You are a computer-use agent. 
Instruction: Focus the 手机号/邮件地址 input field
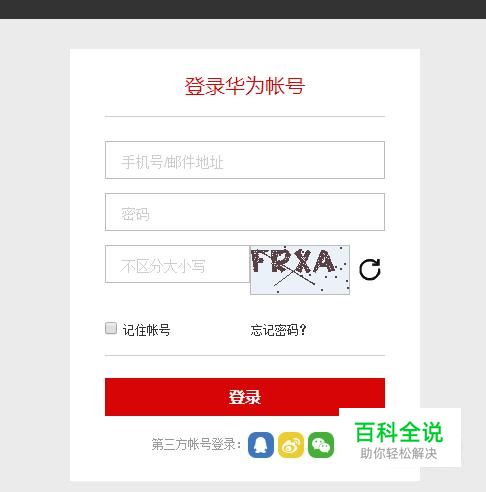pos(245,160)
